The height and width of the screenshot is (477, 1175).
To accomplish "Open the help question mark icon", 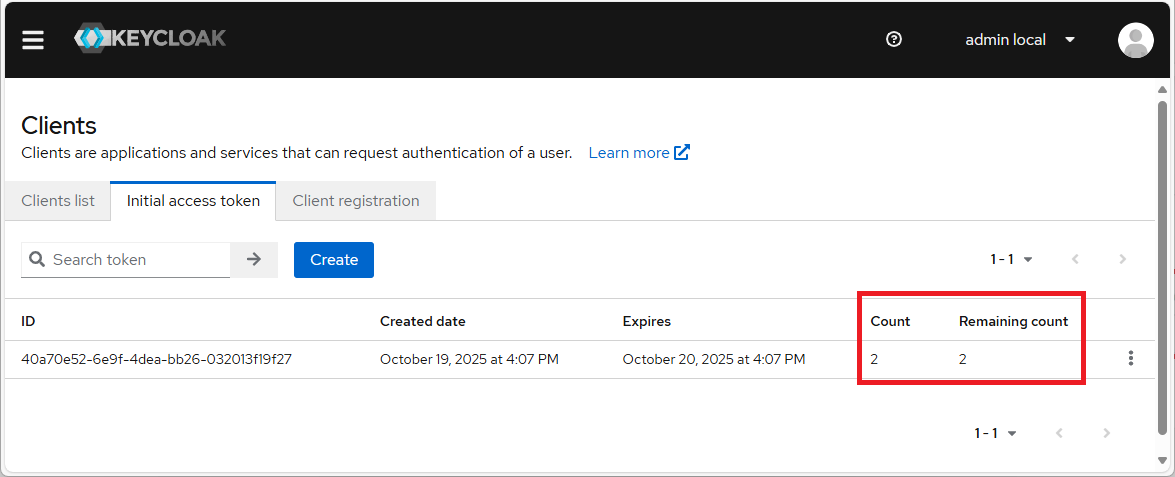I will tap(894, 40).
